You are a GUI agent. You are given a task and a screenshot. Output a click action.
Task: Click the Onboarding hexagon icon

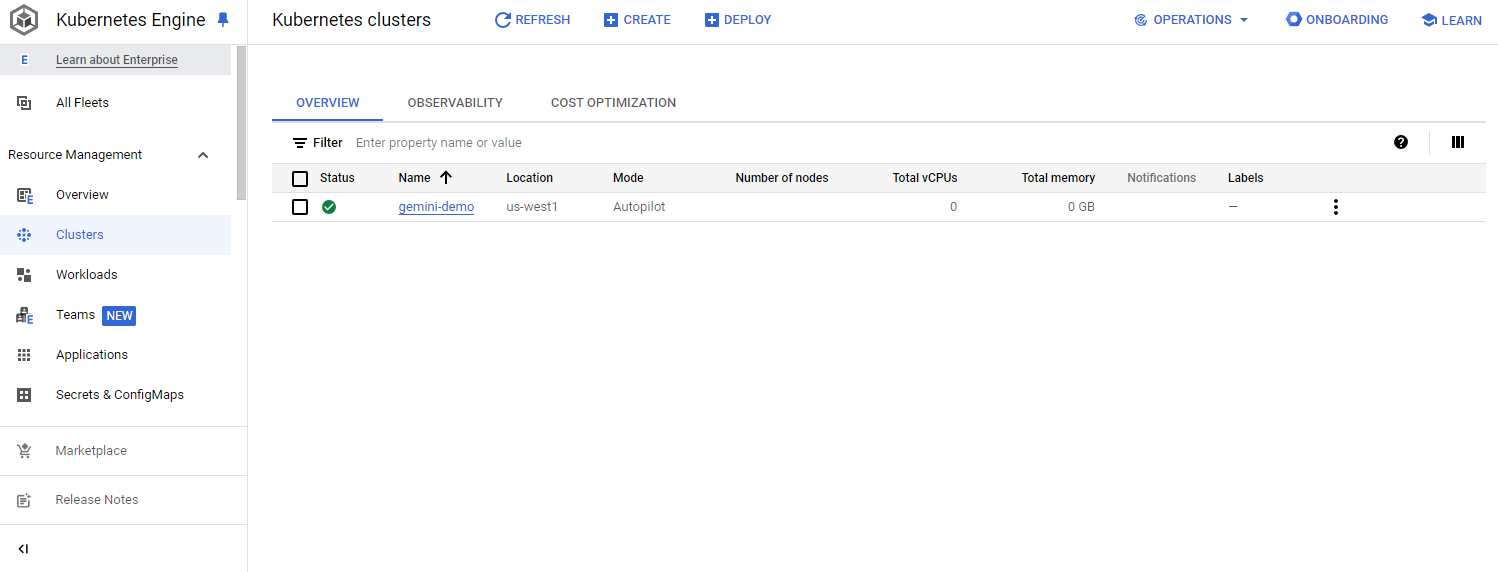point(1294,19)
